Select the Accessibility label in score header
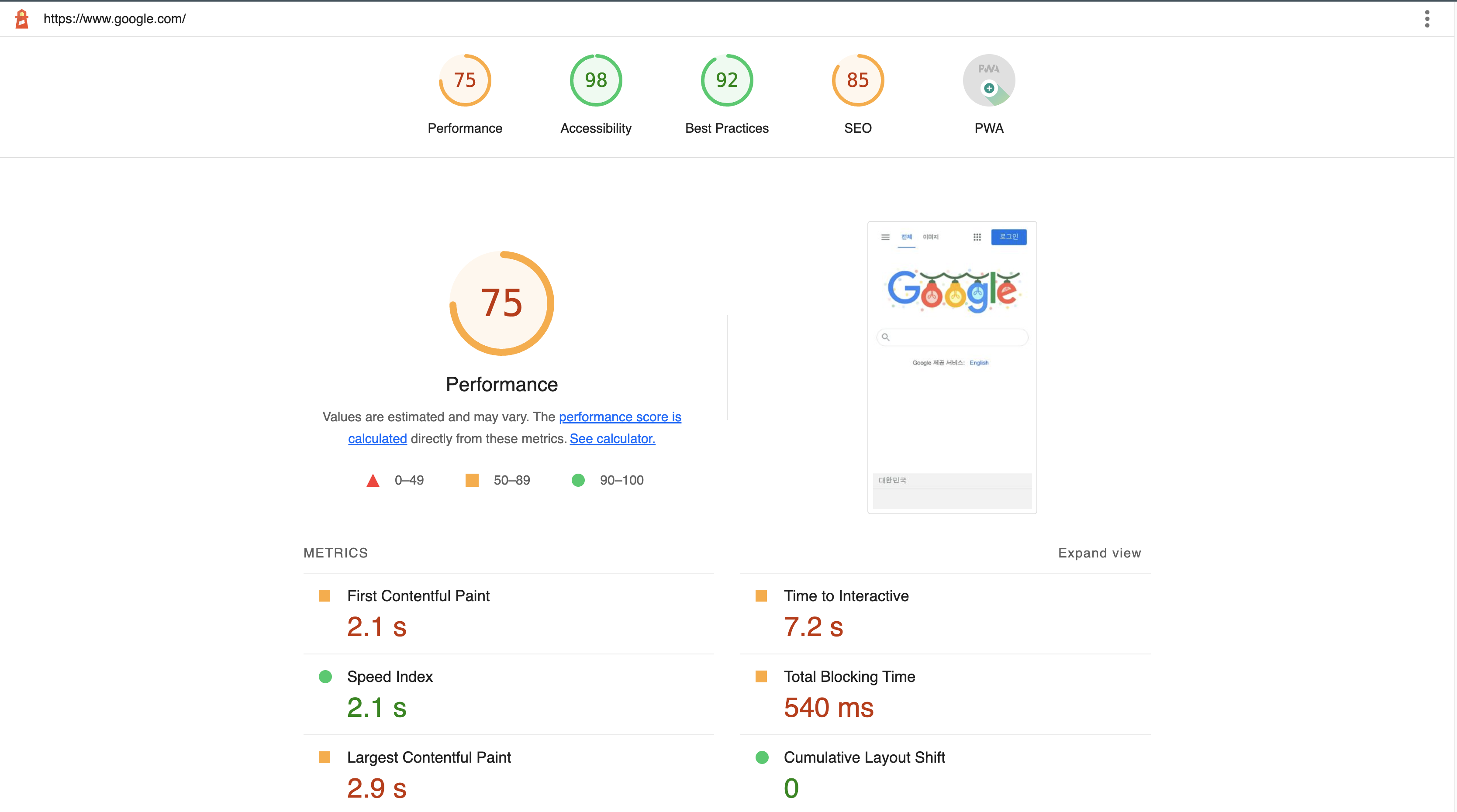The width and height of the screenshot is (1457, 812). [x=596, y=128]
